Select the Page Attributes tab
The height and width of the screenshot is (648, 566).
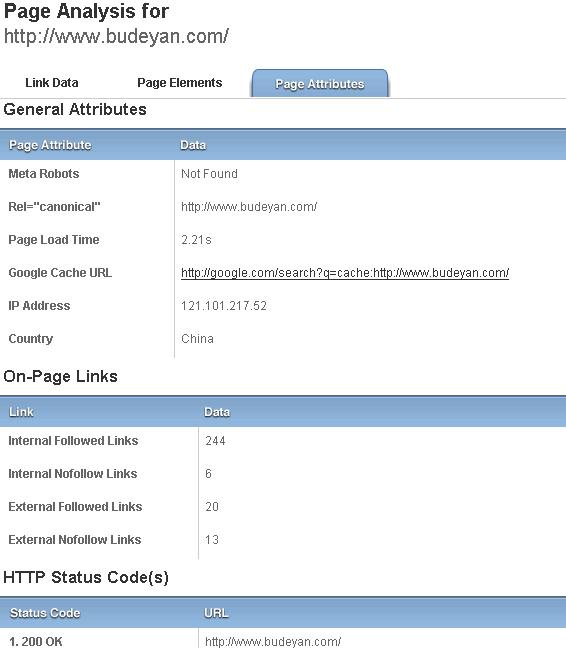click(320, 83)
